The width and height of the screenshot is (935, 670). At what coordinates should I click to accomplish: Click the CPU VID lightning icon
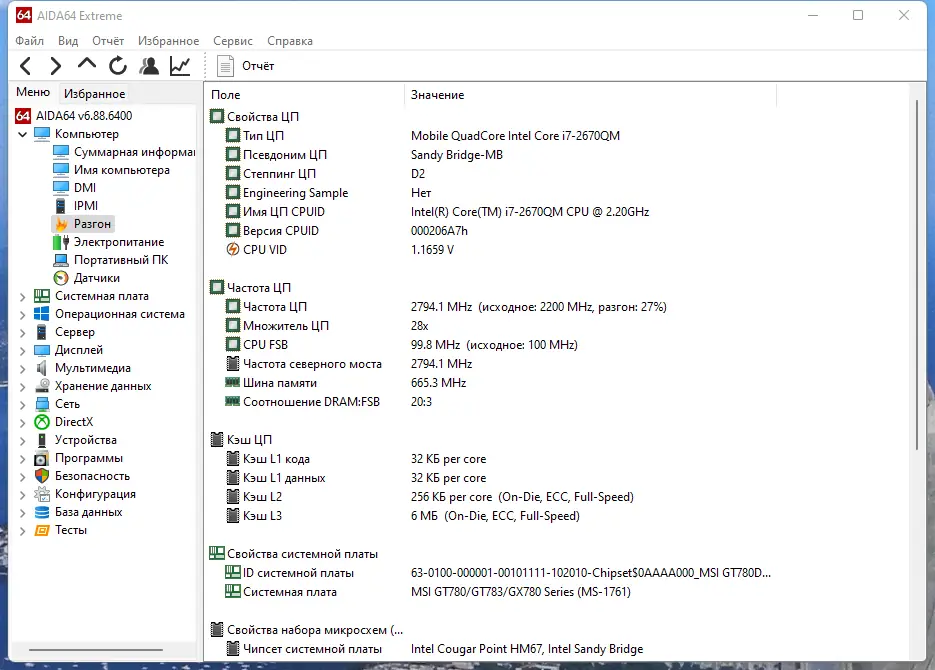233,250
